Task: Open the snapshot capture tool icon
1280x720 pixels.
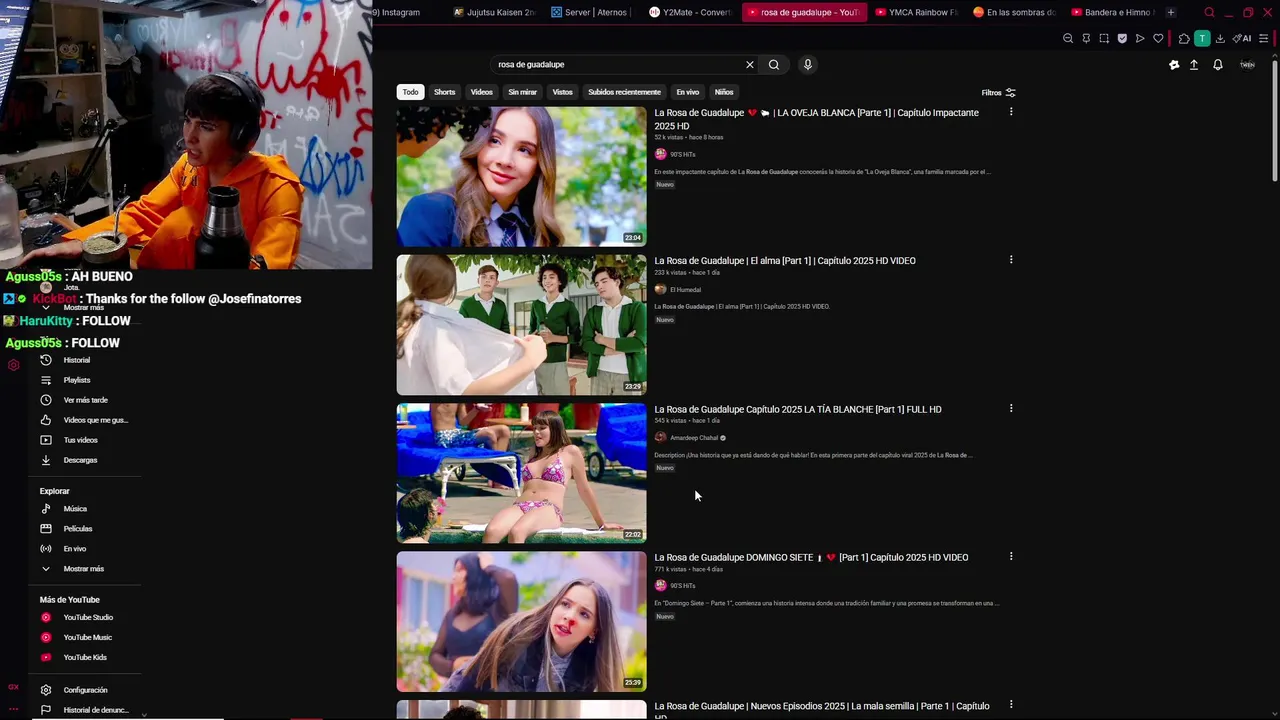Action: click(1104, 39)
